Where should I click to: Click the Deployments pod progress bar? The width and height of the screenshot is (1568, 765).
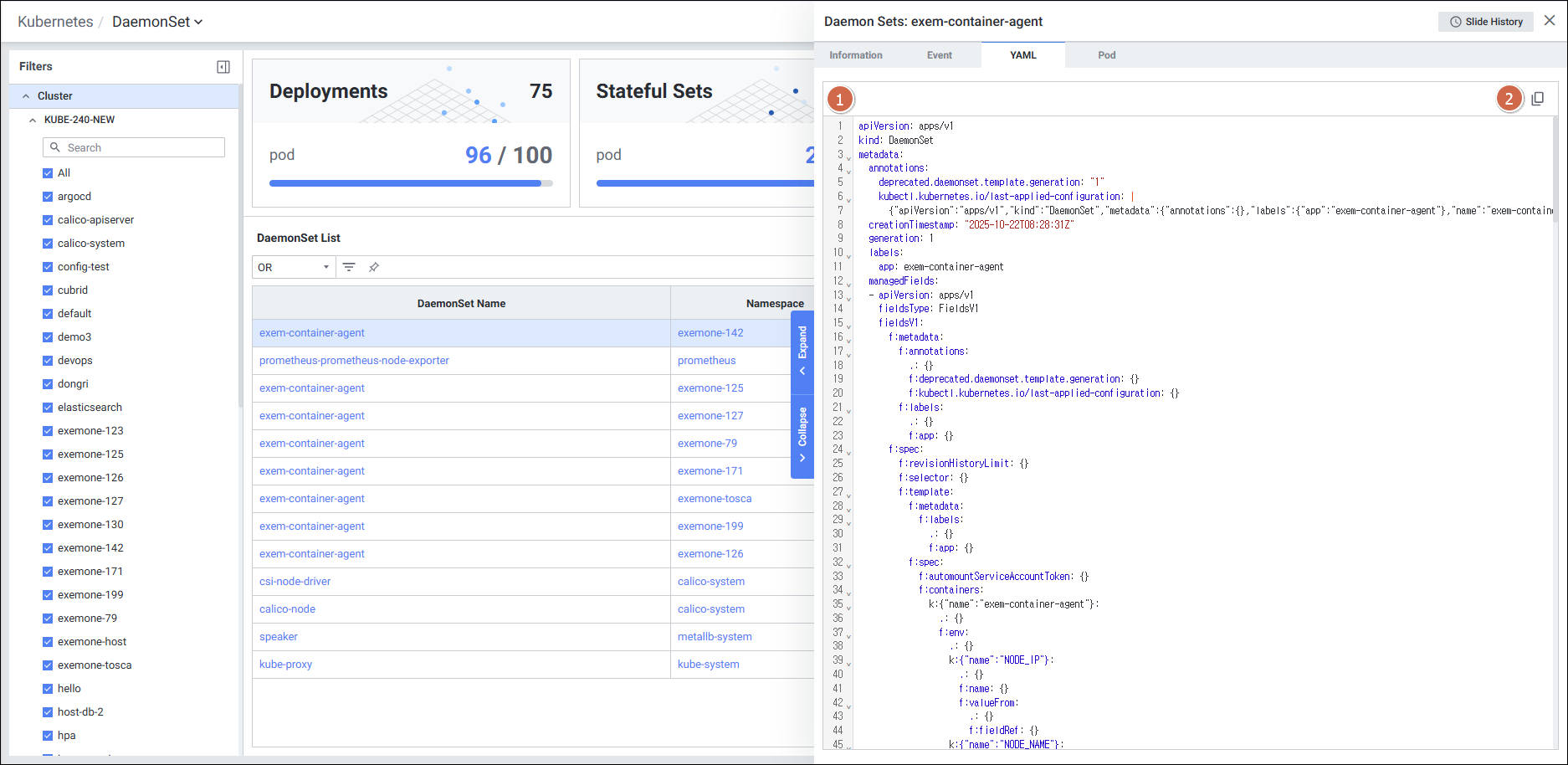tap(410, 183)
